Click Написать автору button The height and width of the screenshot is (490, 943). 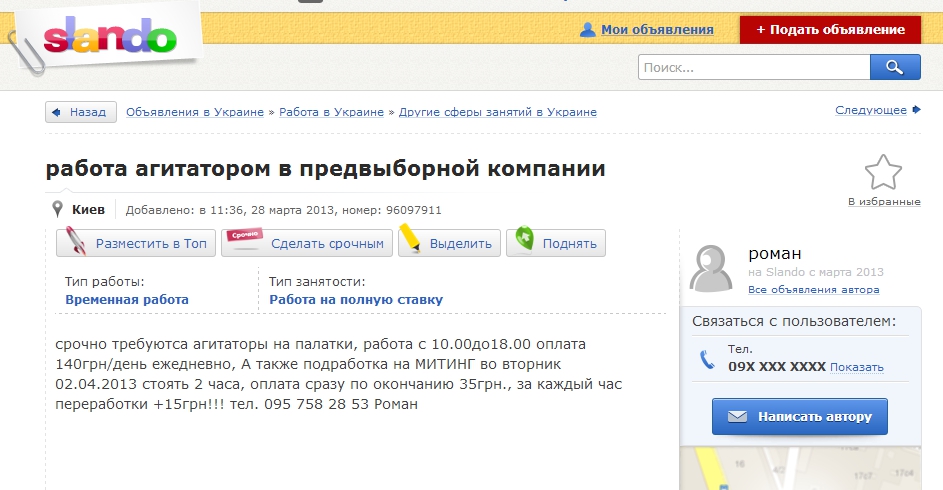click(x=799, y=416)
